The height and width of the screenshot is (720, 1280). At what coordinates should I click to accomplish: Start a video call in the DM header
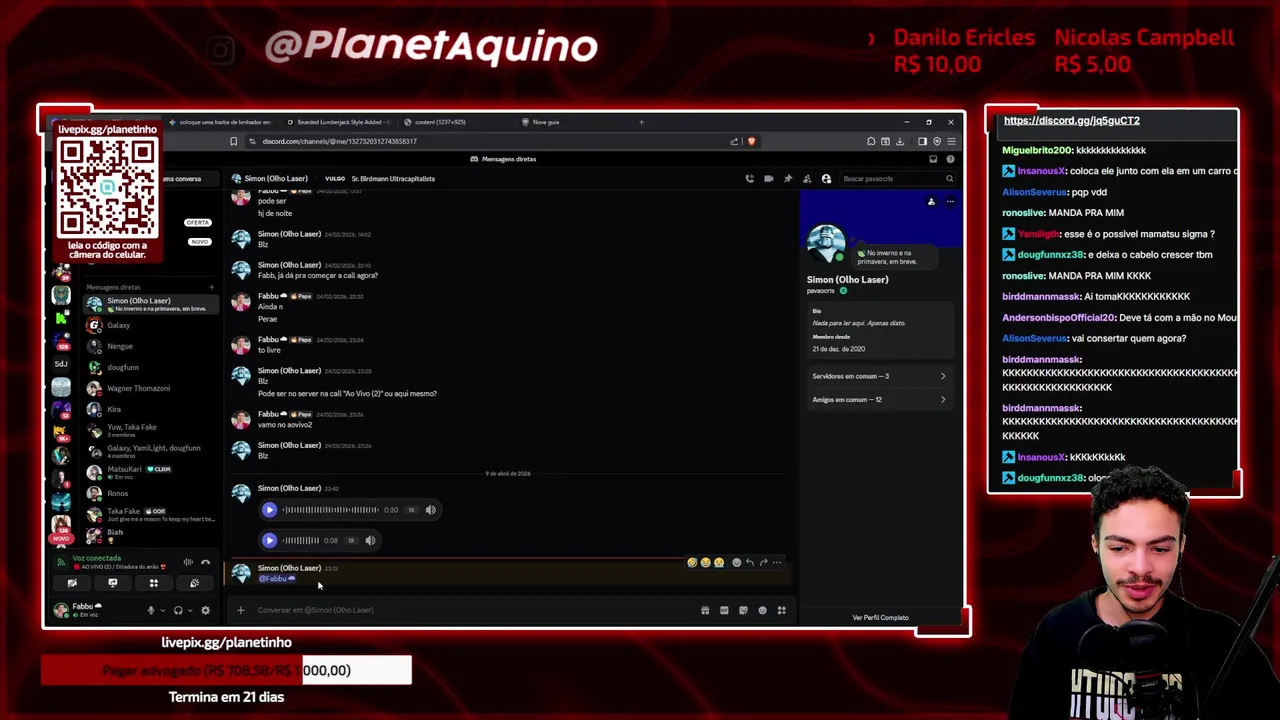768,179
